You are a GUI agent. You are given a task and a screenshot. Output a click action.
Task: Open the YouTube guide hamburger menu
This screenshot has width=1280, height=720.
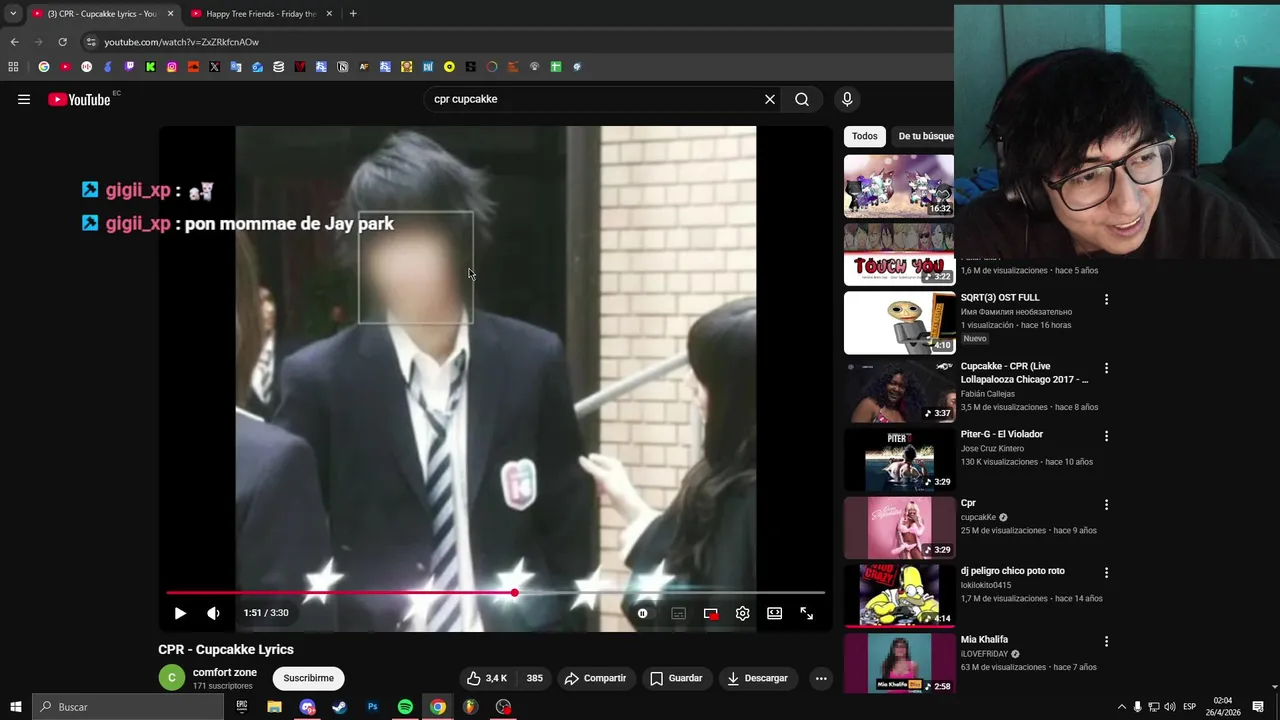24,99
